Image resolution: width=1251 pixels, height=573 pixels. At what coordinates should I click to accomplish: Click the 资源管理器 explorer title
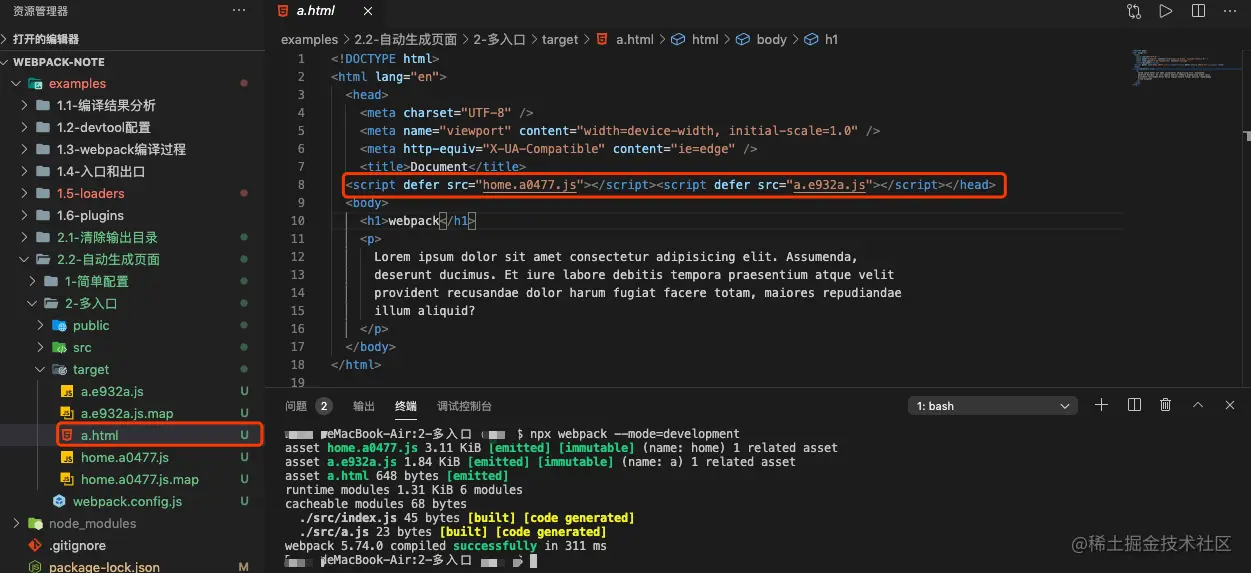(x=40, y=11)
